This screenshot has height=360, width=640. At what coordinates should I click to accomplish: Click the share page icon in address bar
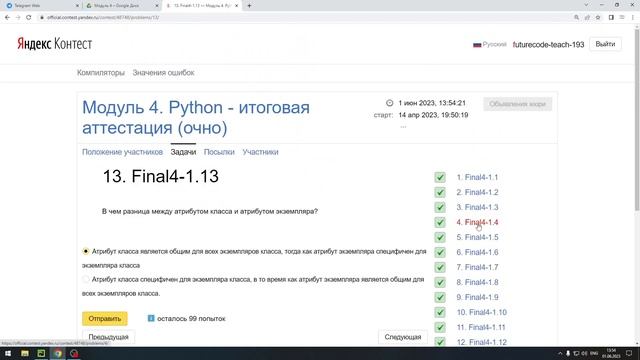(x=587, y=18)
